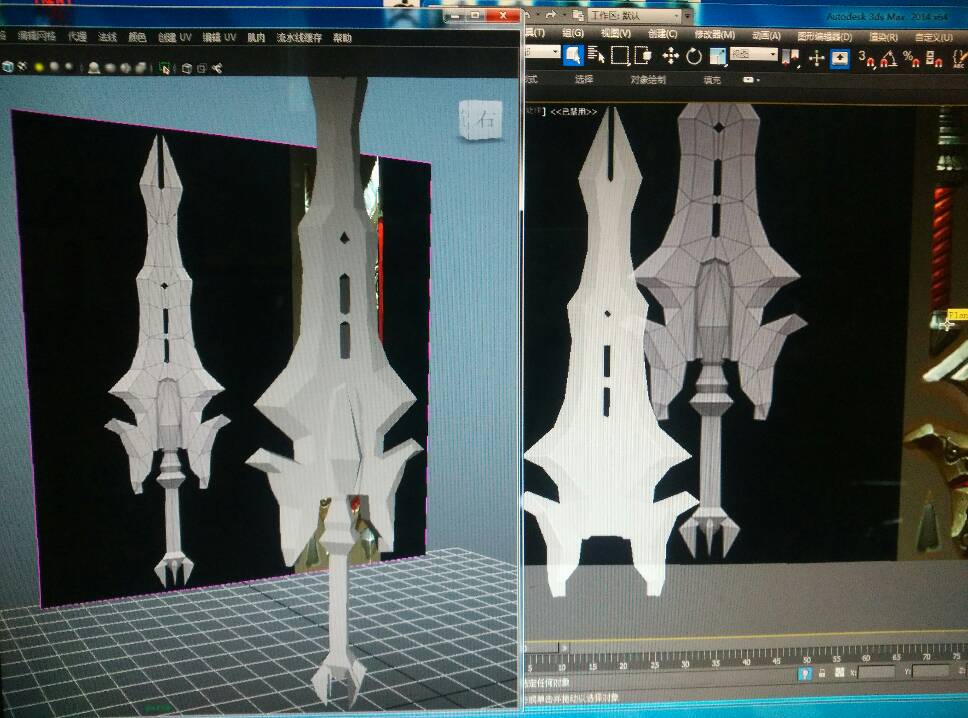This screenshot has height=718, width=968.
Task: Toggle the Percent Snap icon
Action: tap(911, 59)
